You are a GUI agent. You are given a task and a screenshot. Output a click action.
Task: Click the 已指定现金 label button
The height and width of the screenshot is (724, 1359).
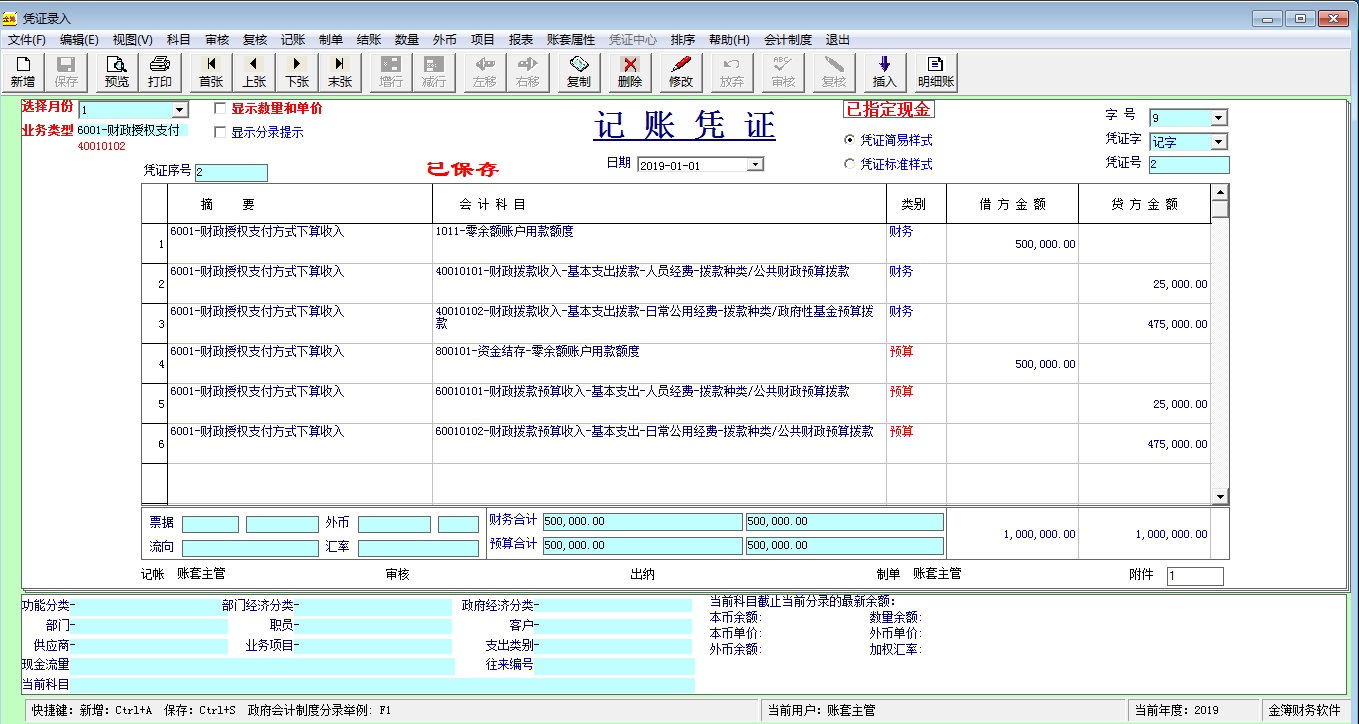(888, 110)
